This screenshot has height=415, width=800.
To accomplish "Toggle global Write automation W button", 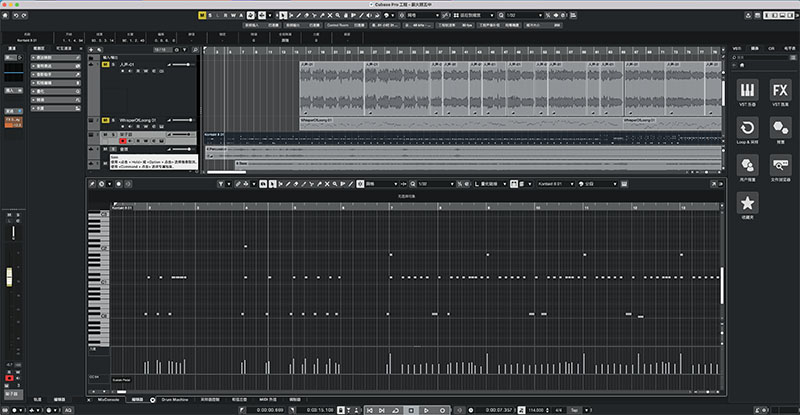I will click(233, 15).
